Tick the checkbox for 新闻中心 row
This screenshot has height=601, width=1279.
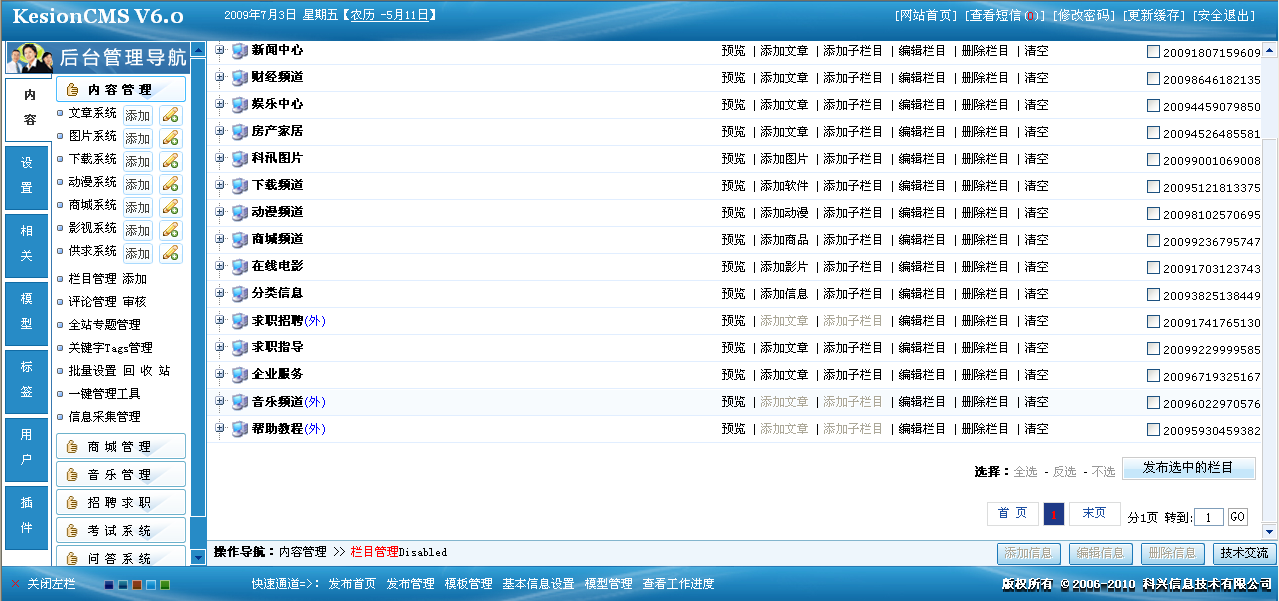click(1154, 52)
